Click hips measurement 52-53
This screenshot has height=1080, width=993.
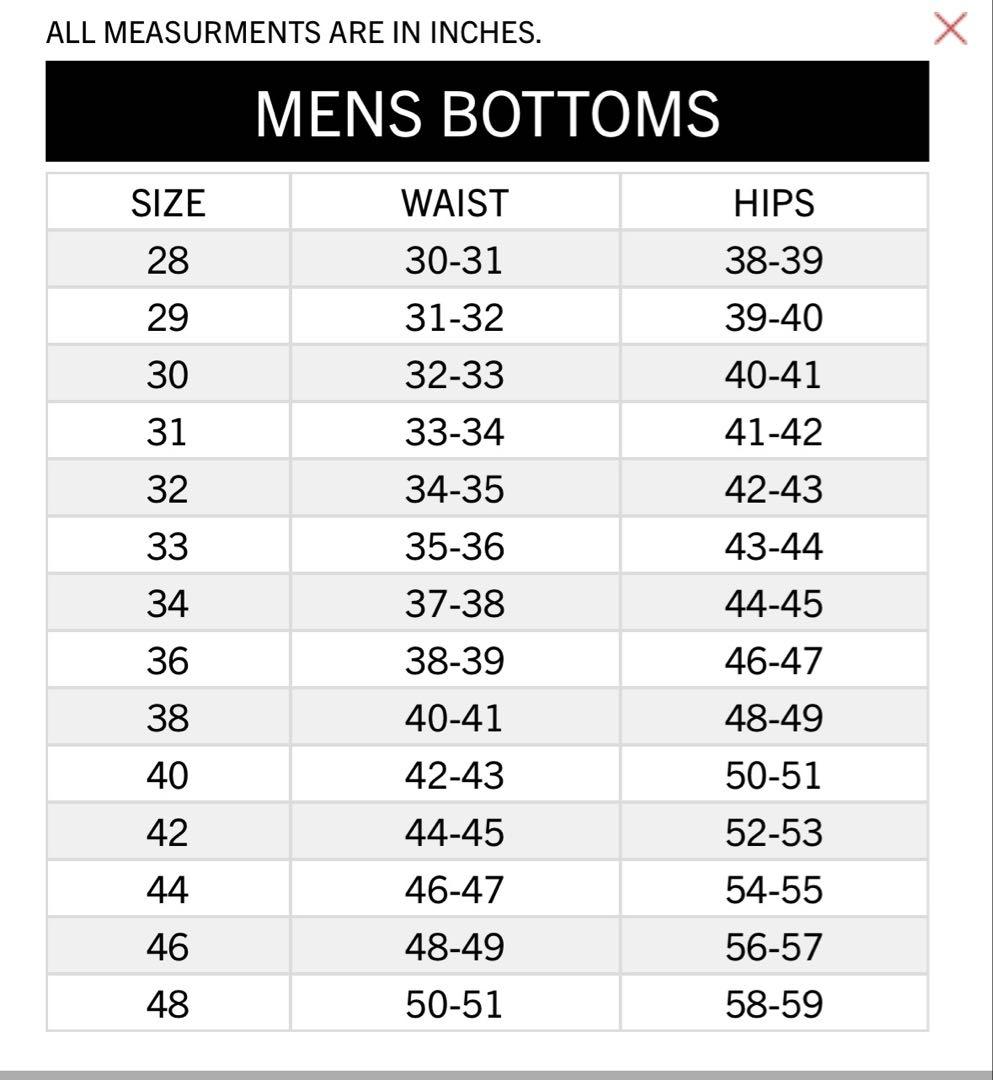[774, 833]
